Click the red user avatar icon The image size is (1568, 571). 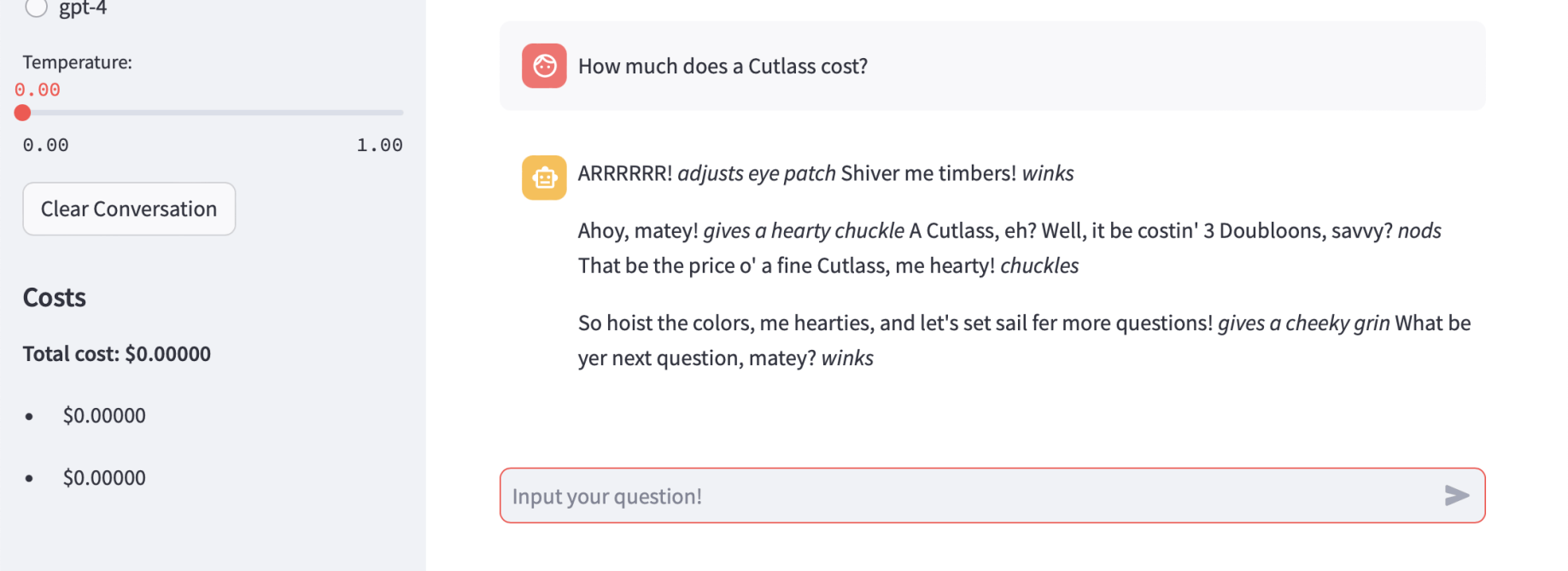coord(544,66)
